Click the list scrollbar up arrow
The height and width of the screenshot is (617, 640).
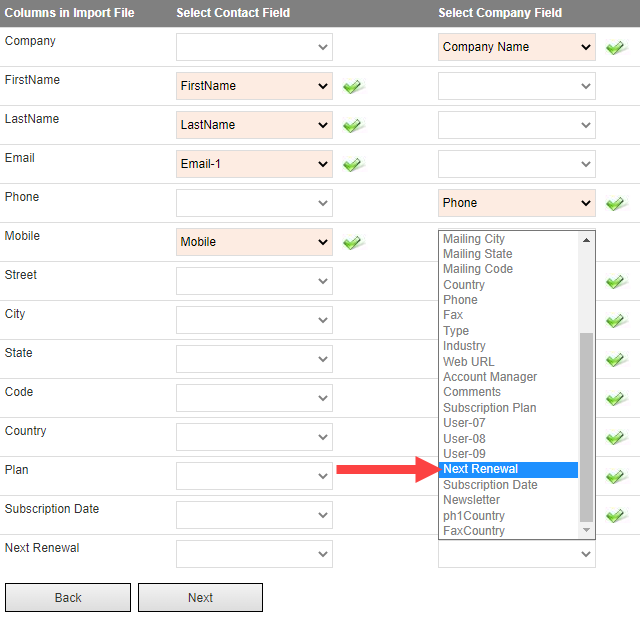pos(587,240)
